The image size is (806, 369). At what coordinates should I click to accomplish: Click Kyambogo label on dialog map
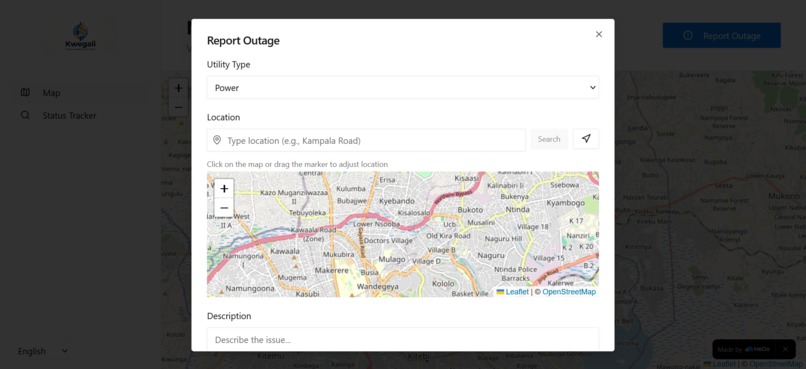pos(565,203)
